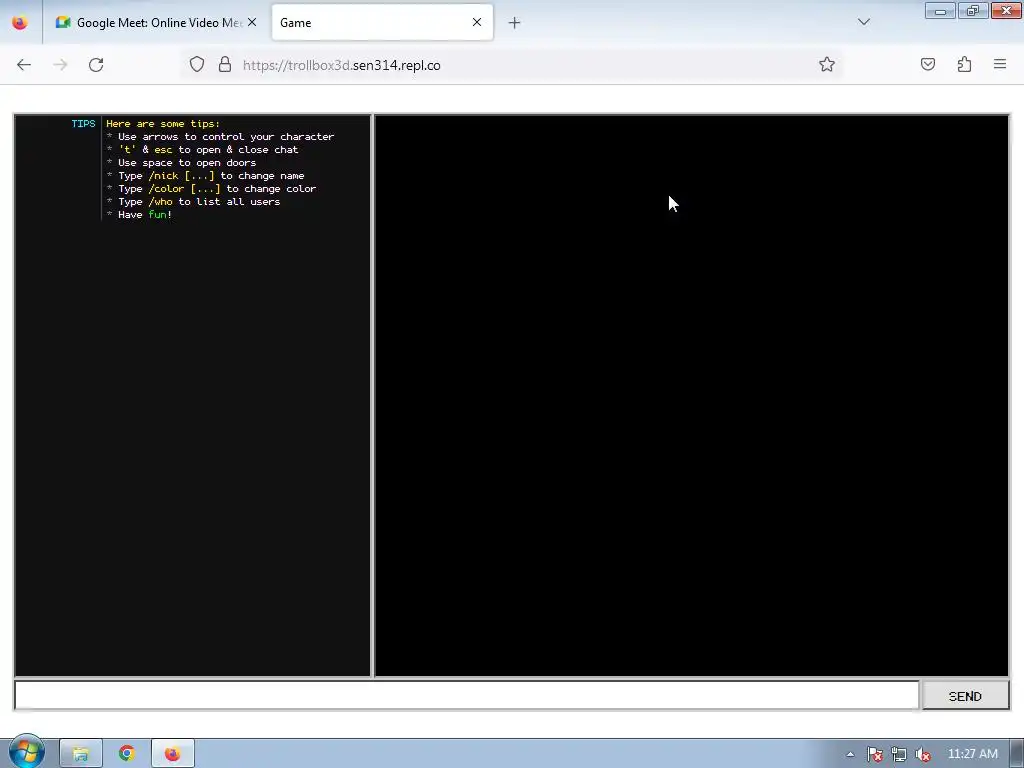Image resolution: width=1024 pixels, height=768 pixels.
Task: Save page to Pocket icon
Action: coord(928,64)
